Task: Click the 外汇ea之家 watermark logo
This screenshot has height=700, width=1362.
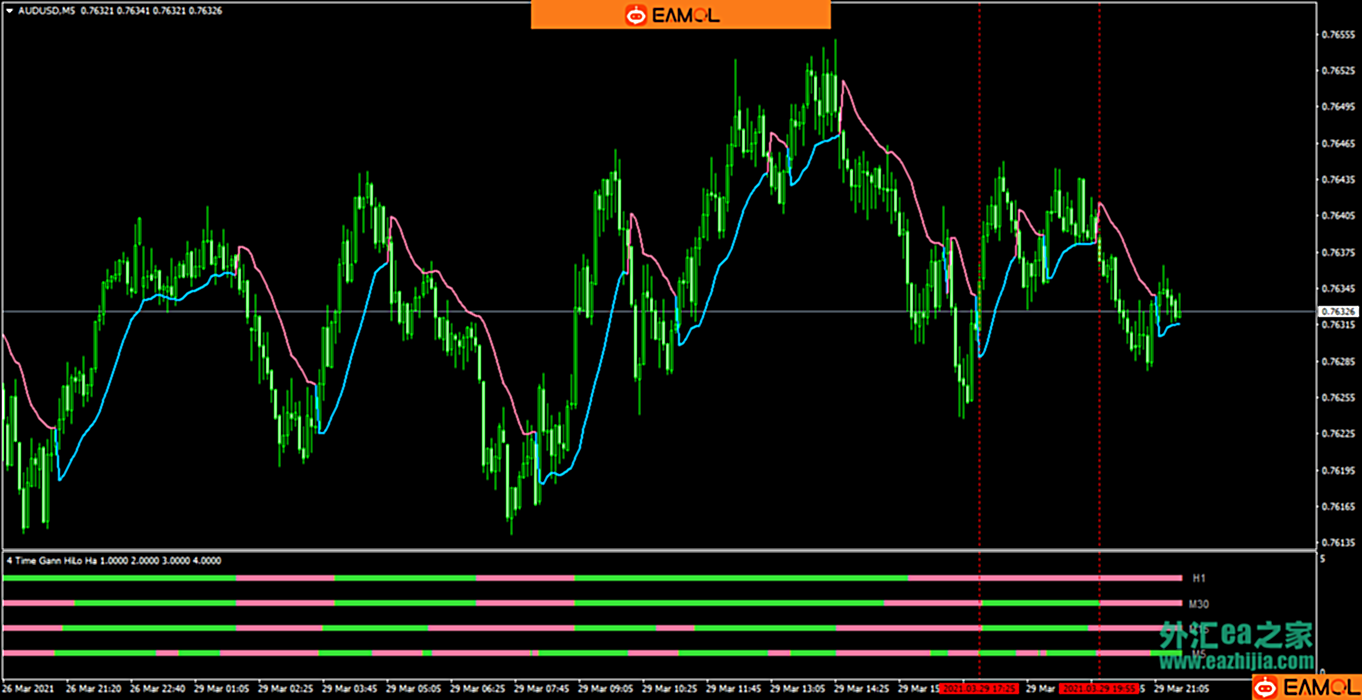Action: pyautogui.click(x=1236, y=635)
